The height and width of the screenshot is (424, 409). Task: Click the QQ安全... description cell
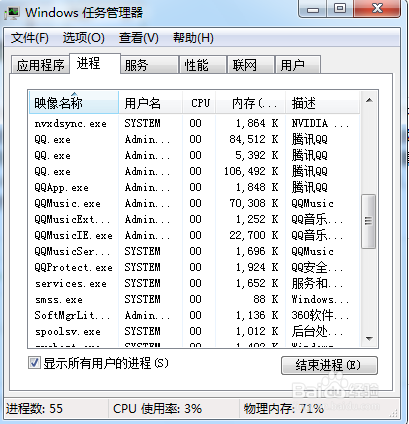click(x=317, y=267)
